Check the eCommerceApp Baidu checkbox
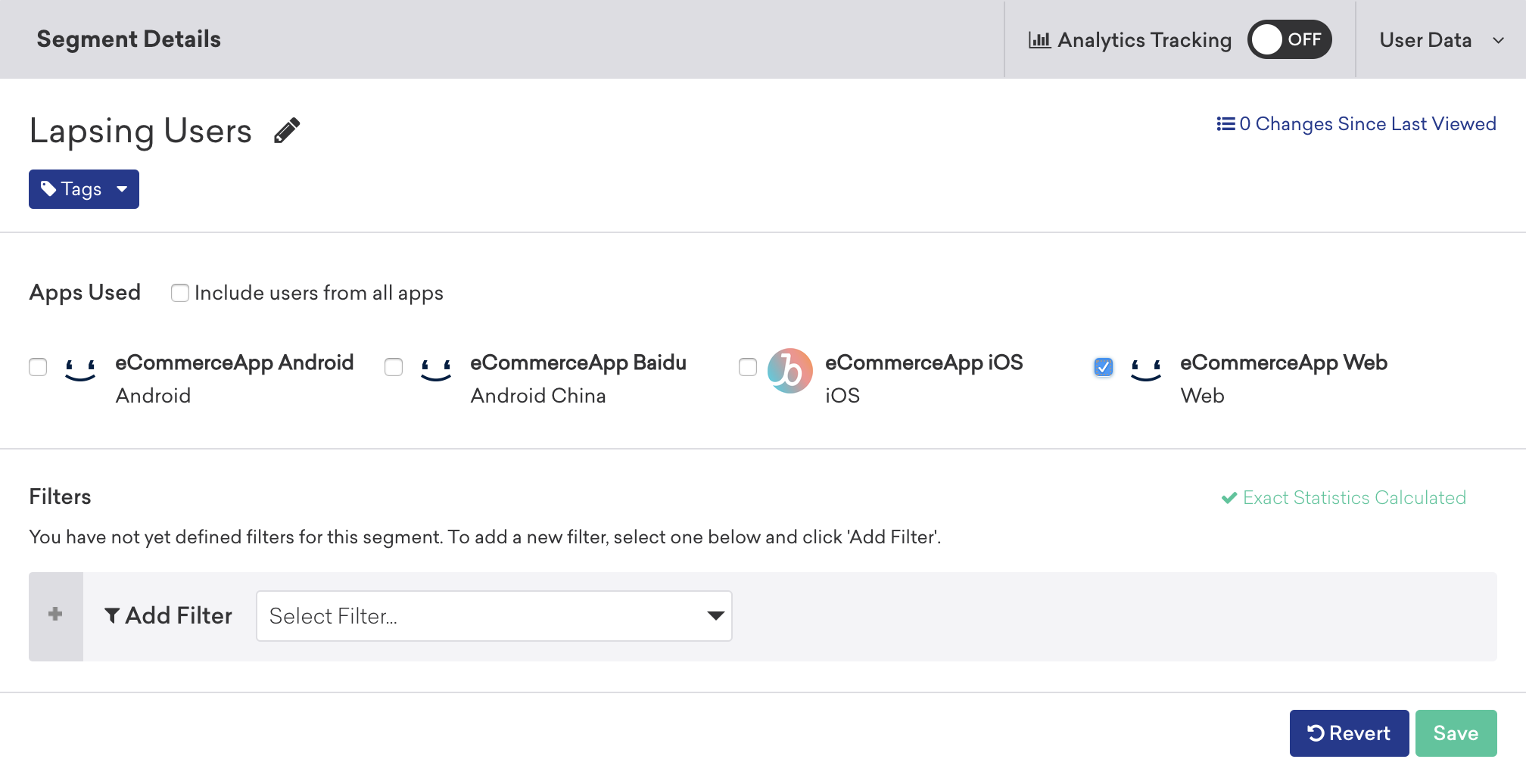The height and width of the screenshot is (784, 1526). (x=394, y=367)
